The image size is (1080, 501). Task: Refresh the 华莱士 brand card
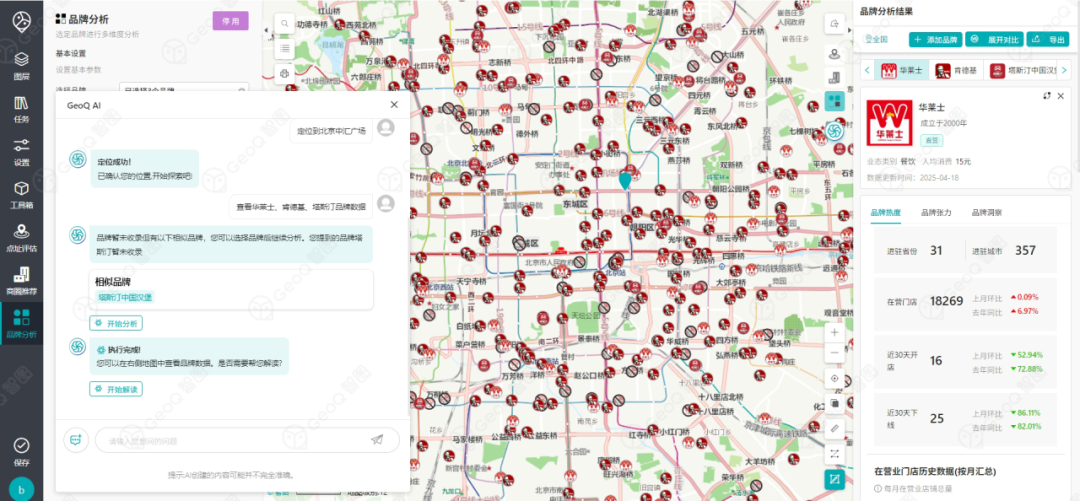coord(1047,95)
